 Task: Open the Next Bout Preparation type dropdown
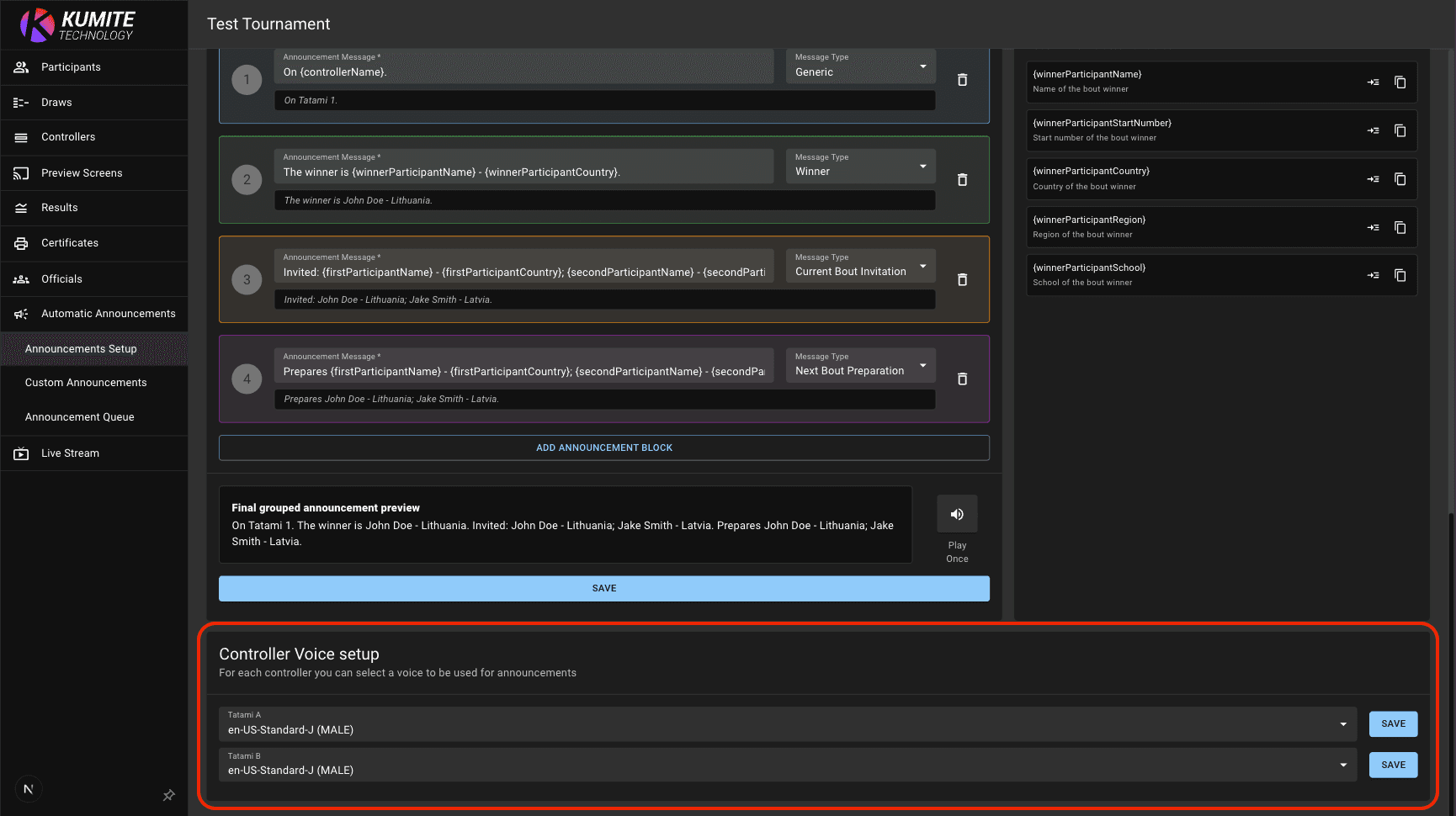[x=923, y=364]
